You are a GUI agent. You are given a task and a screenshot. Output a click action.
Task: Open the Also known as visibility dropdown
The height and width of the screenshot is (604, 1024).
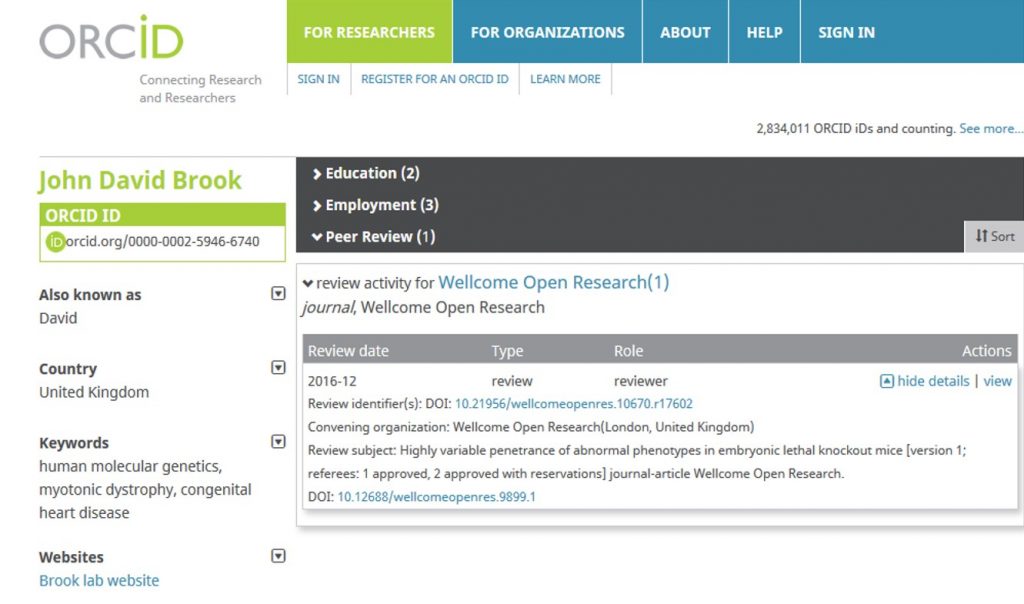tap(278, 294)
